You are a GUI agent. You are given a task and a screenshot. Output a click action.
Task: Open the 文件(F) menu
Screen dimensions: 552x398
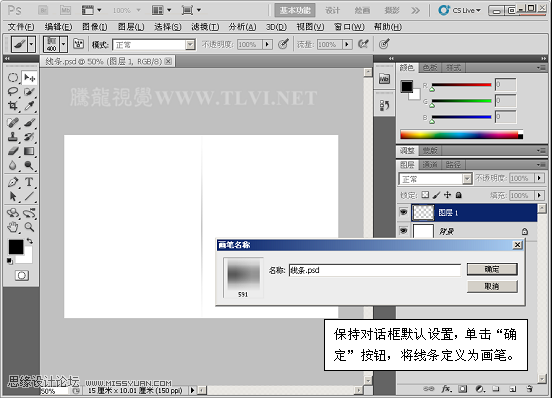21,27
